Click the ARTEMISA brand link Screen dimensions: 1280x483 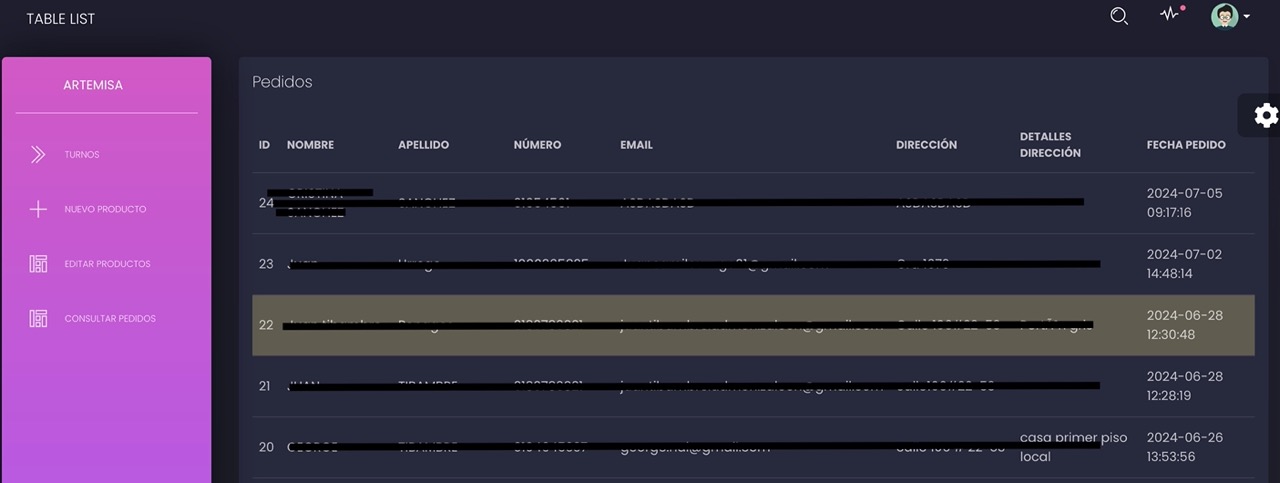click(93, 85)
